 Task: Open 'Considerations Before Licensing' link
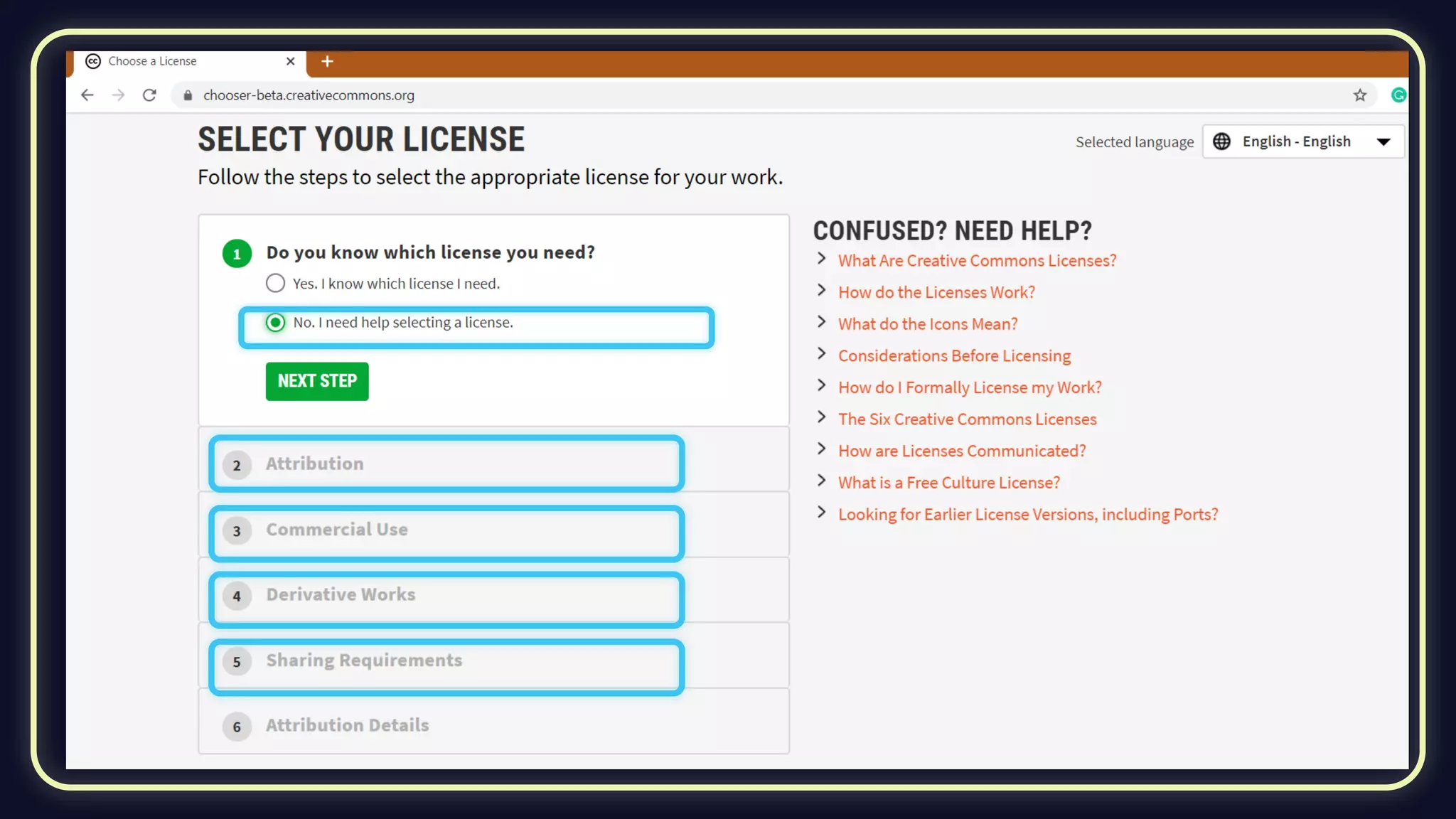point(954,356)
